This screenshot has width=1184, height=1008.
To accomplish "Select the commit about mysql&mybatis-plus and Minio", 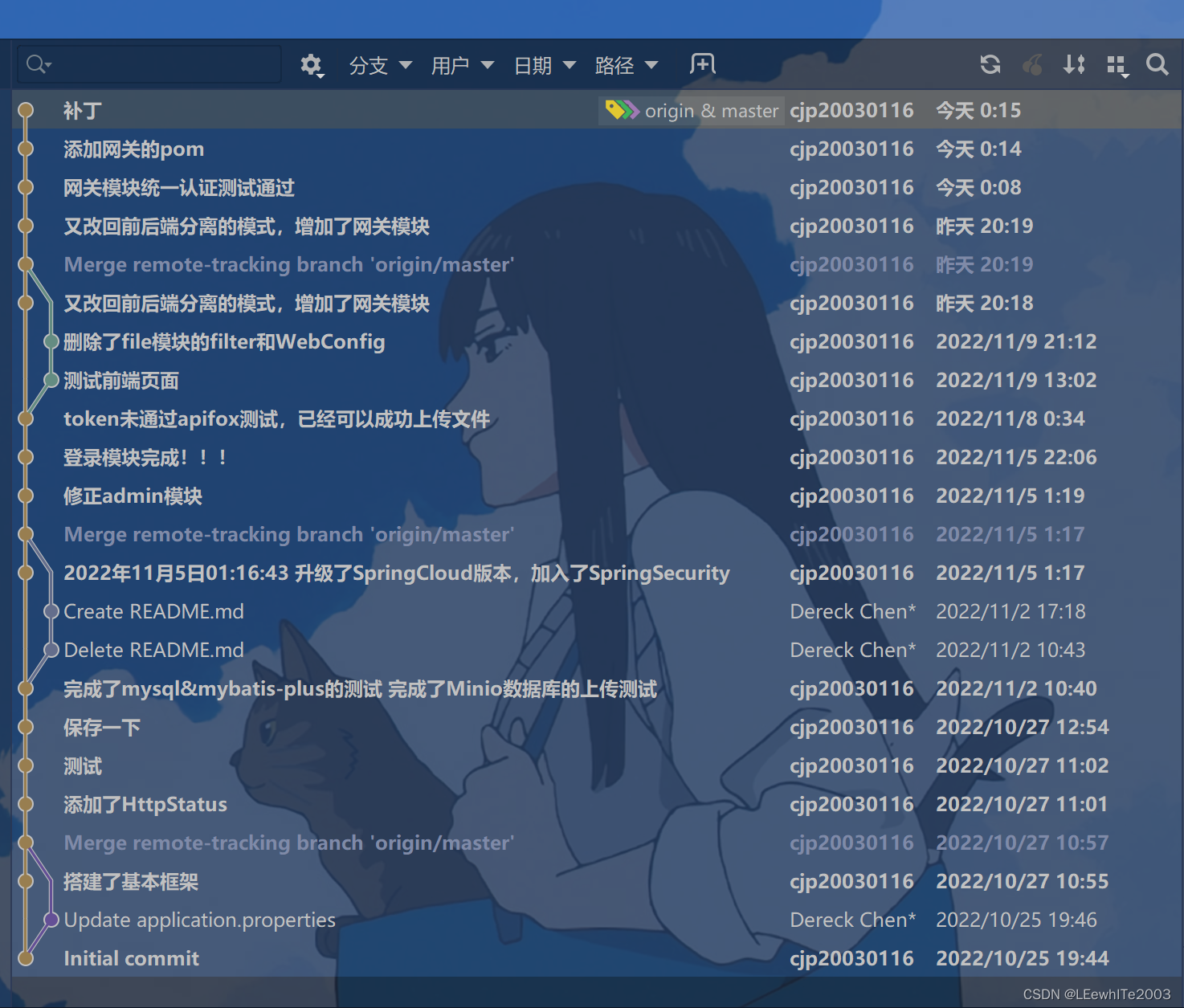I will click(x=597, y=689).
